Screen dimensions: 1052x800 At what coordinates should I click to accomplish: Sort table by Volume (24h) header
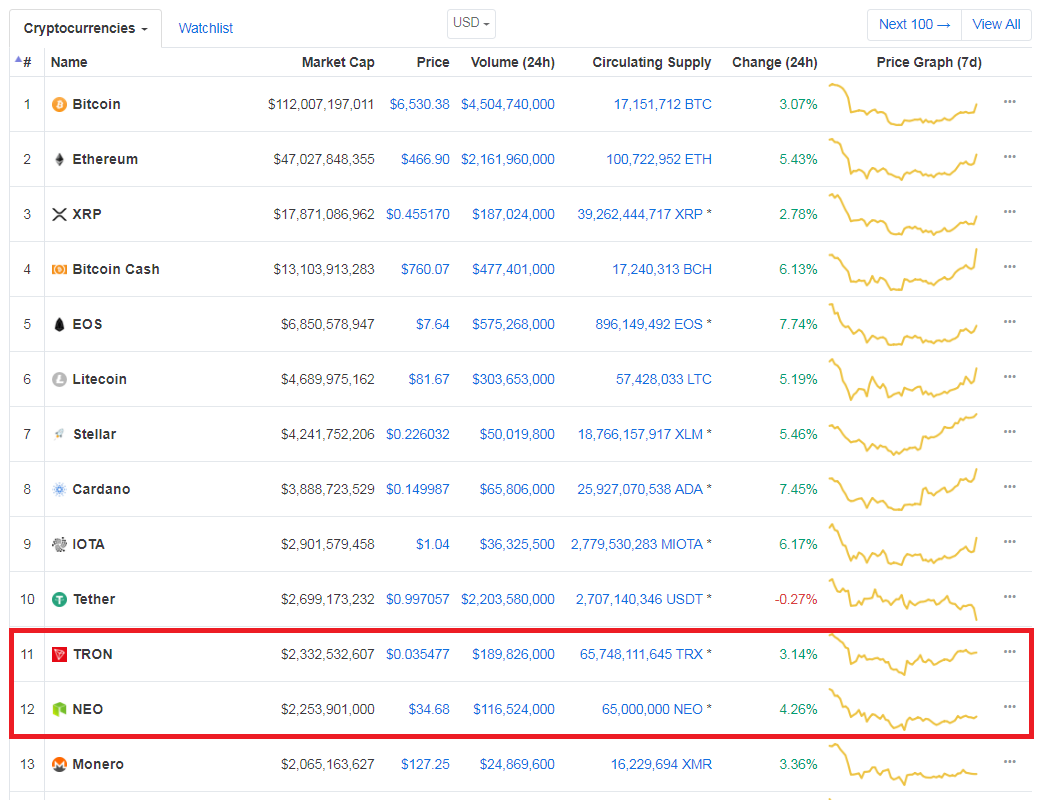click(x=513, y=62)
